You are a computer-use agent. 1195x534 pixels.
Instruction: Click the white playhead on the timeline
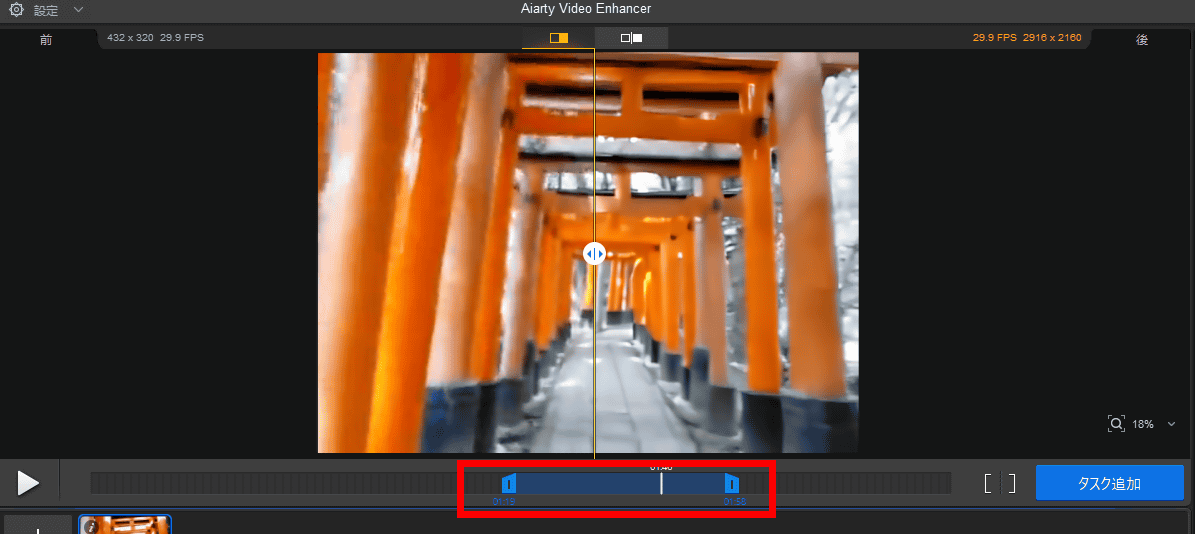tap(661, 484)
